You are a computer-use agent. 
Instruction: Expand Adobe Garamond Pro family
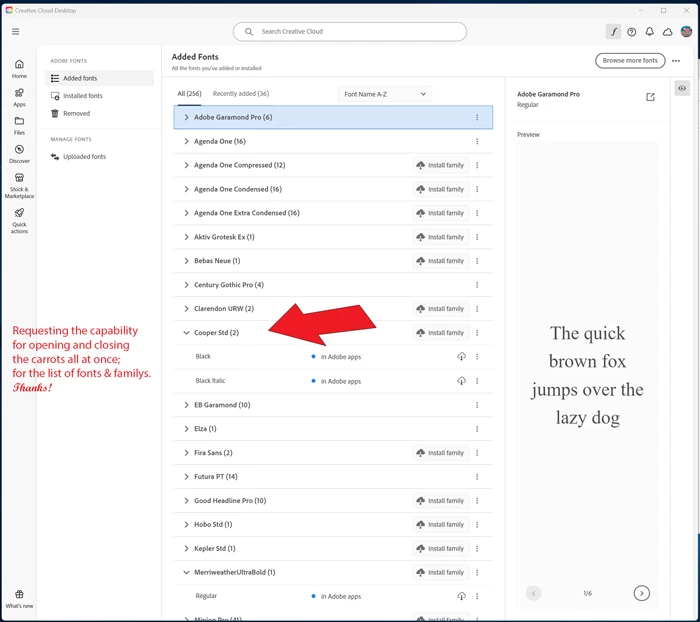[186, 117]
